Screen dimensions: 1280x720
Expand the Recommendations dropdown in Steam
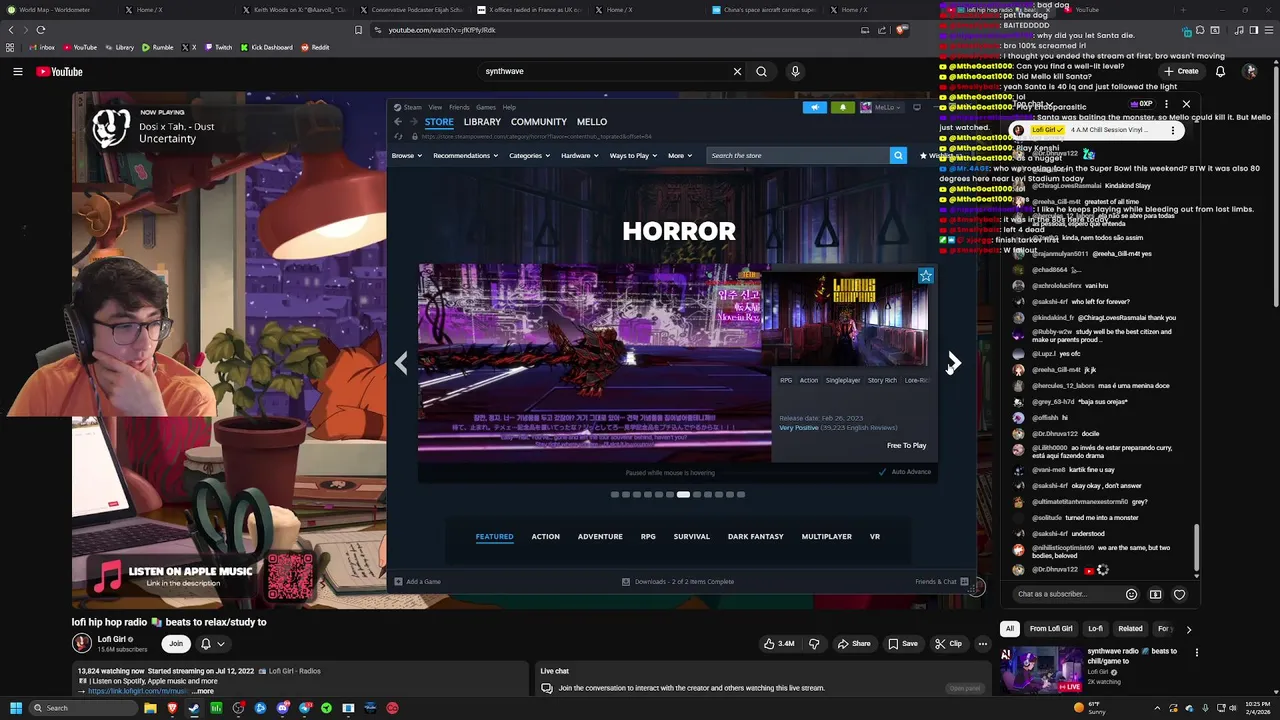coord(465,155)
